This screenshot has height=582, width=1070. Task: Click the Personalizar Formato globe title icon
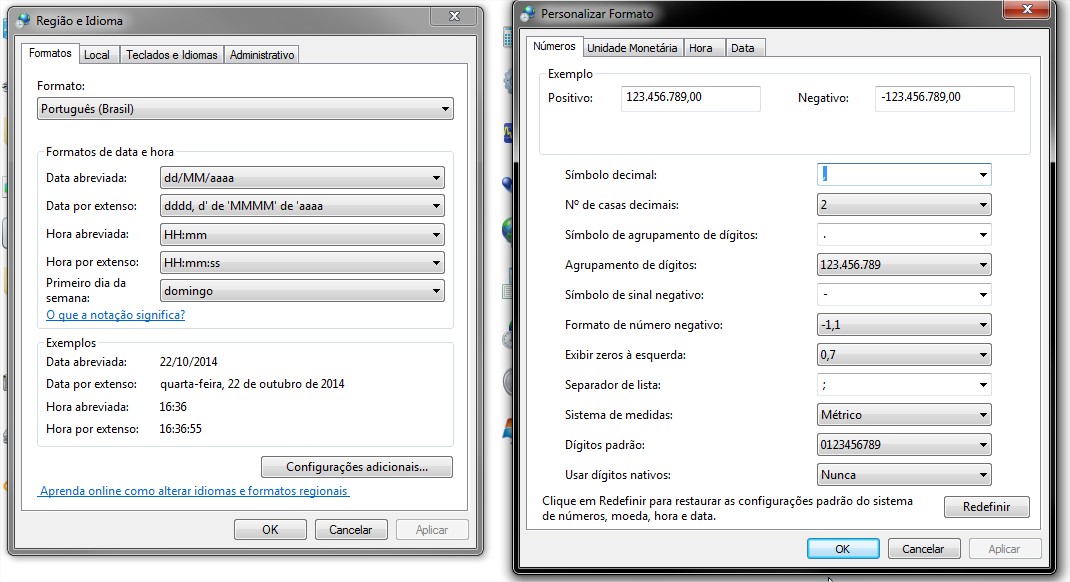pos(527,14)
